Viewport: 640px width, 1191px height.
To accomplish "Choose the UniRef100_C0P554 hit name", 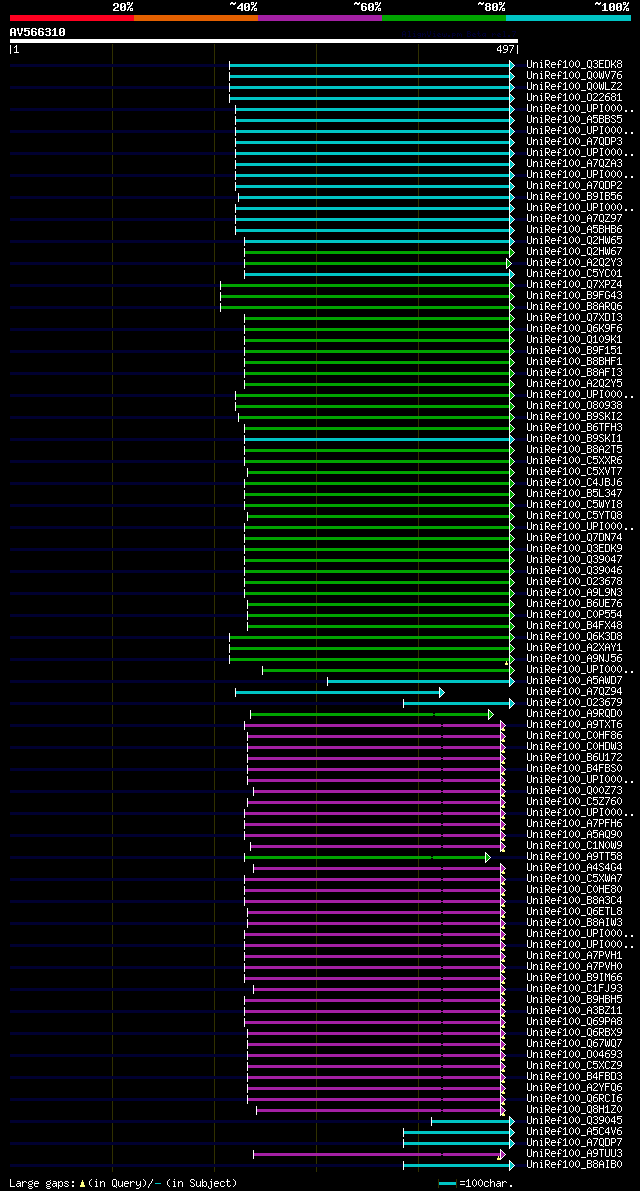I will (574, 615).
